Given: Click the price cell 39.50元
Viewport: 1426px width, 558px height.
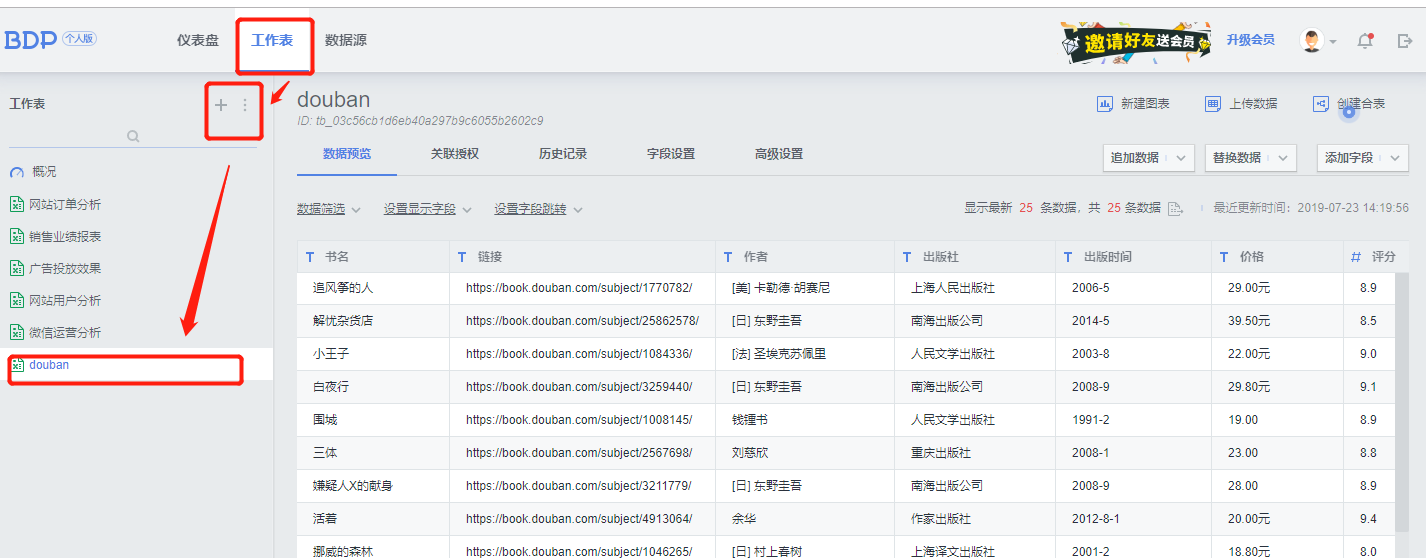Looking at the screenshot, I should click(1249, 321).
